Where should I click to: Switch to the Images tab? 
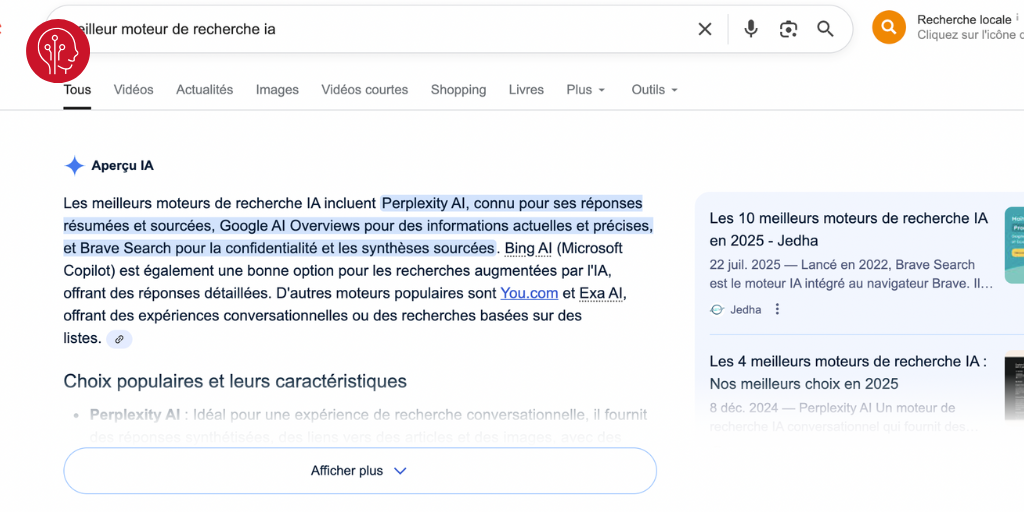click(x=277, y=90)
